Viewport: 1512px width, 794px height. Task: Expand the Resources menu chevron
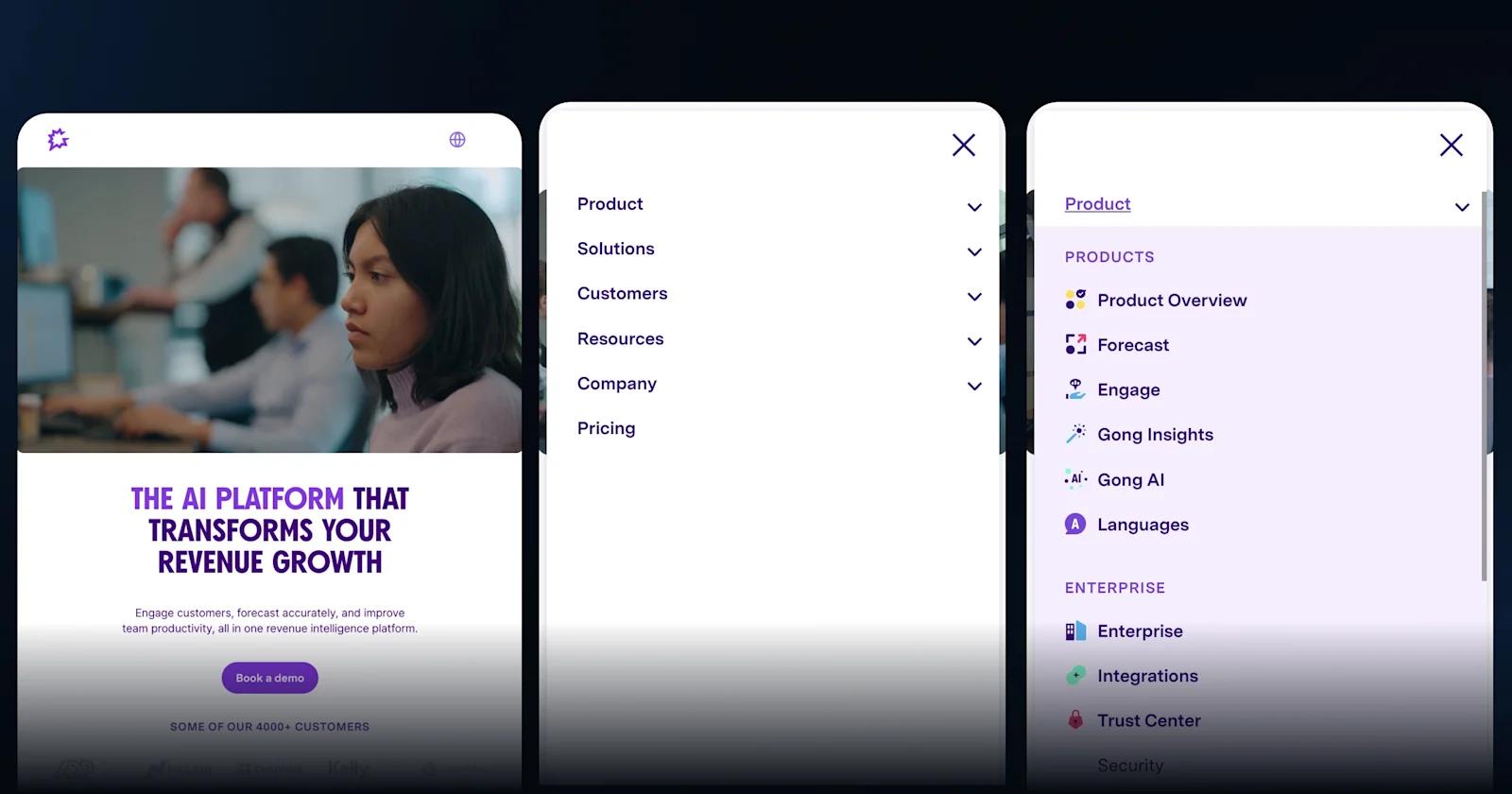pyautogui.click(x=974, y=341)
